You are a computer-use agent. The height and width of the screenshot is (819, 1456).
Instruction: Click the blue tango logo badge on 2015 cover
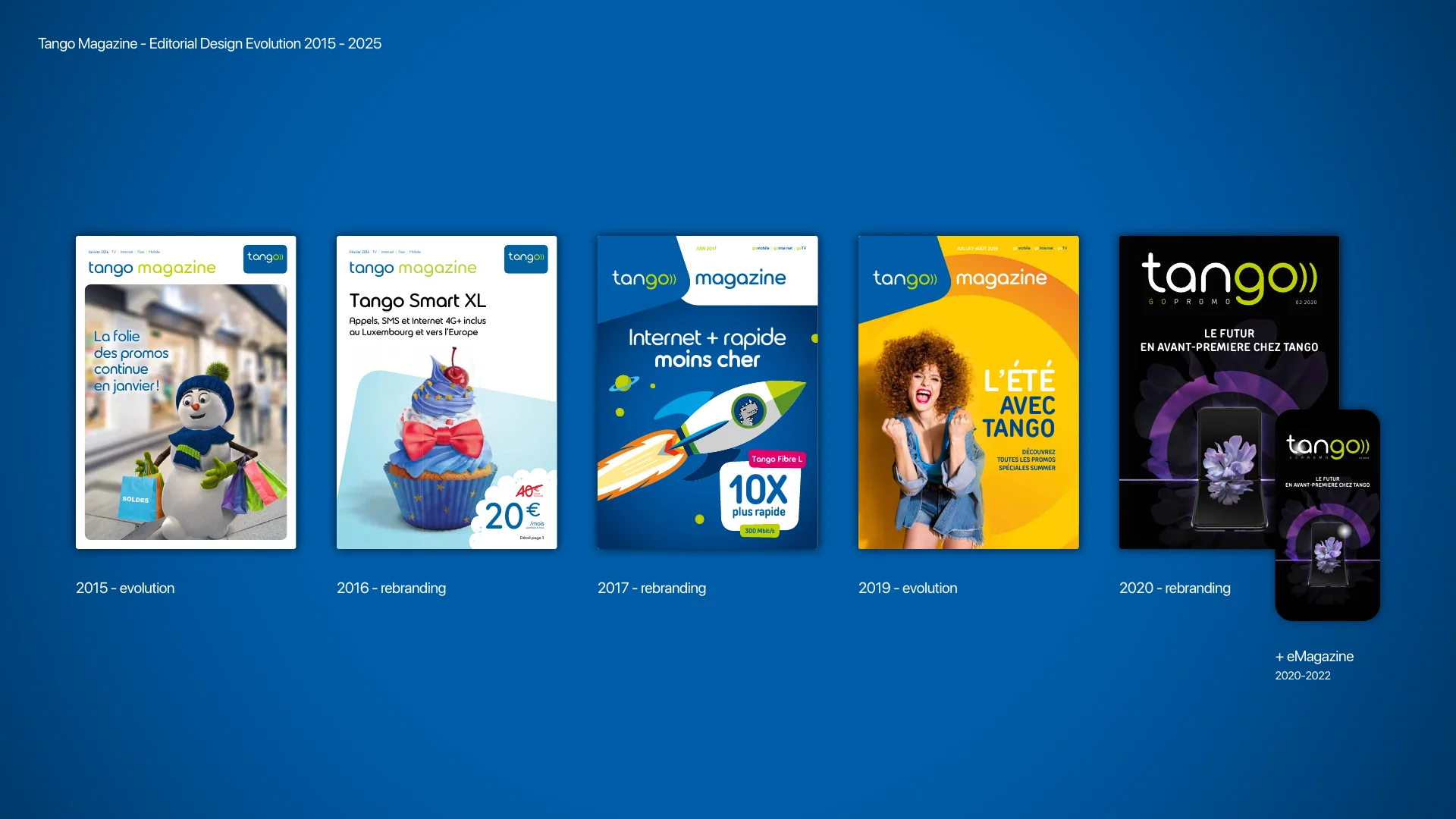tap(265, 259)
